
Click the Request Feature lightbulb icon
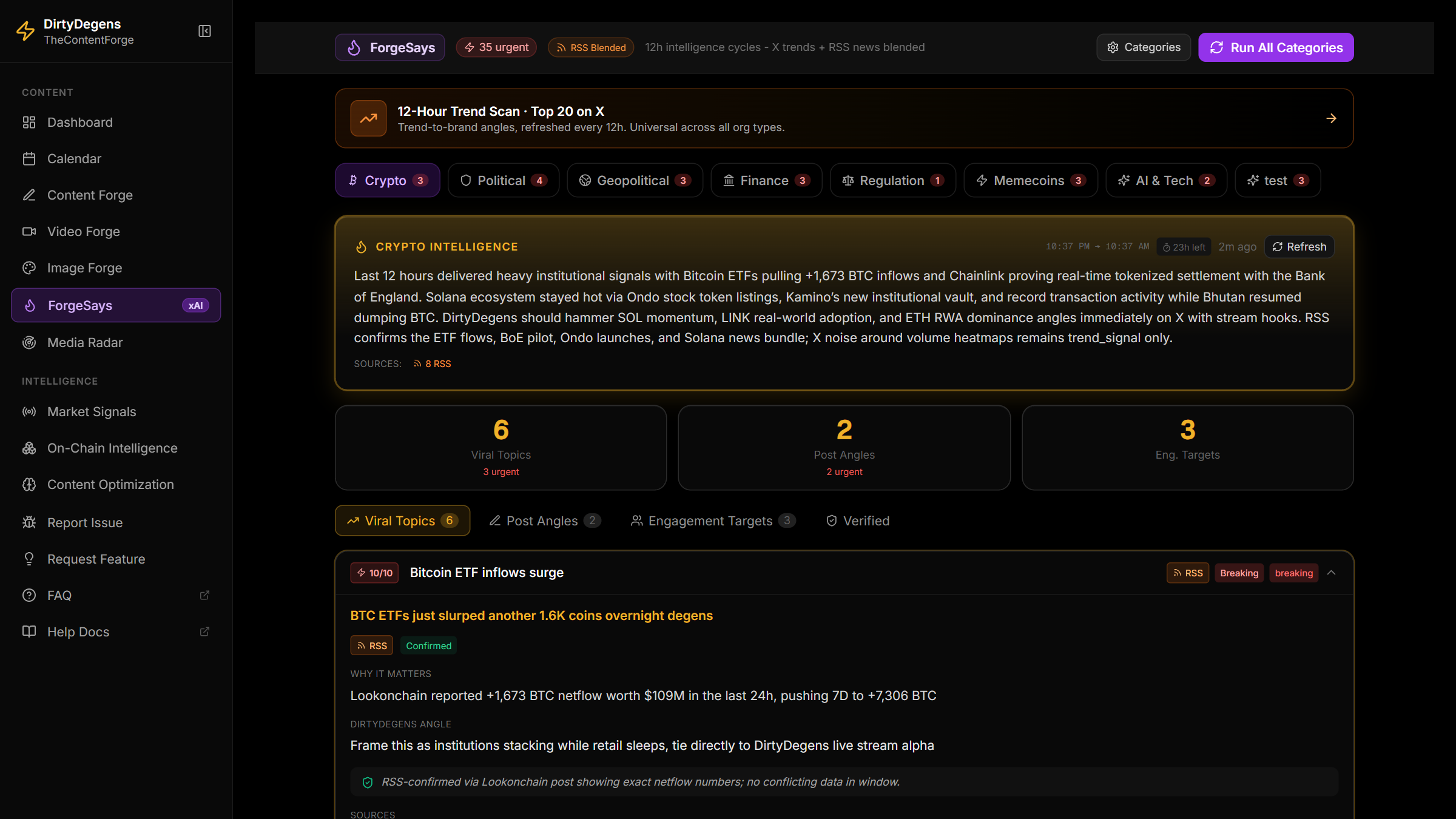click(x=29, y=559)
